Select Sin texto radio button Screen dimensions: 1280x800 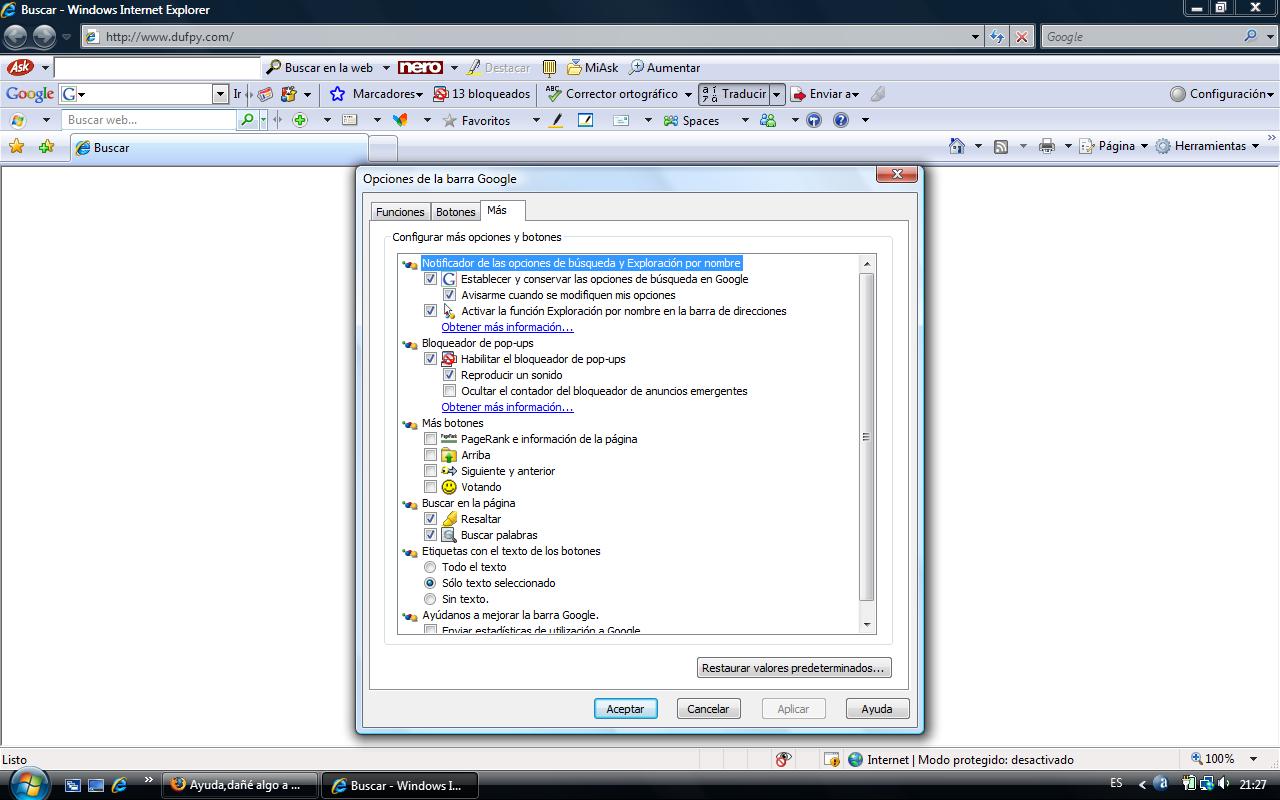pos(431,599)
